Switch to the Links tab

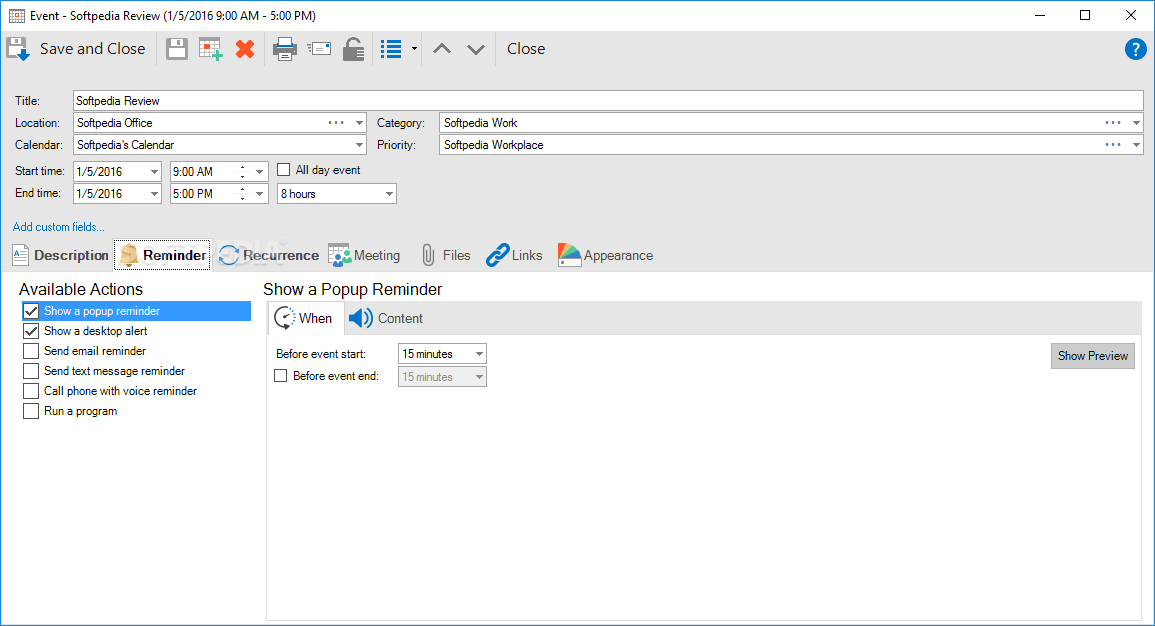coord(514,256)
